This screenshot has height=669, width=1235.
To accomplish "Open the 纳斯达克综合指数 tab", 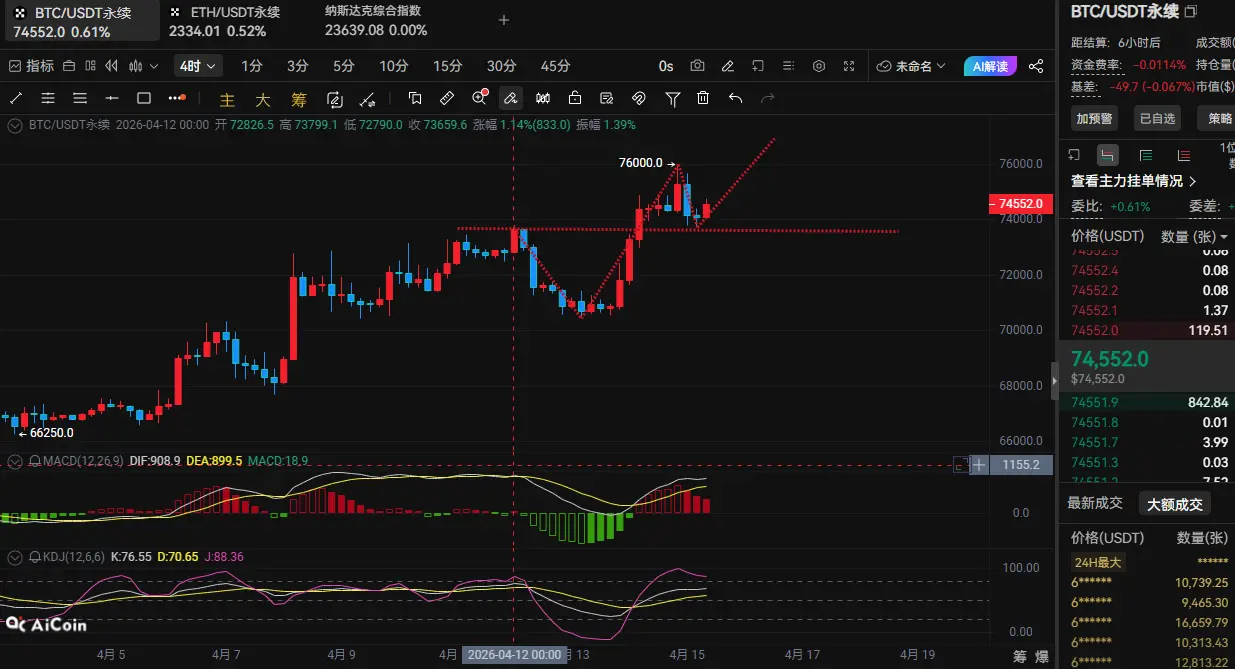I will [x=376, y=21].
